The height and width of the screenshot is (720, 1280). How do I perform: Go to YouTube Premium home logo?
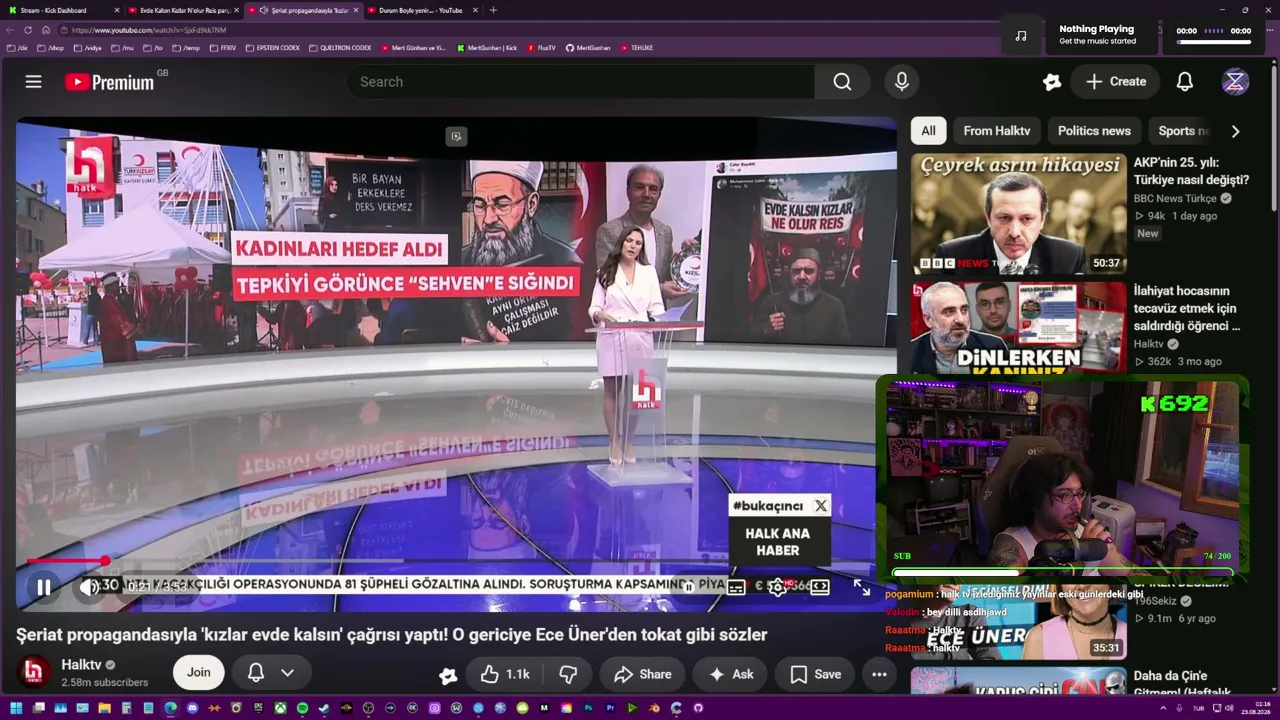tap(110, 82)
